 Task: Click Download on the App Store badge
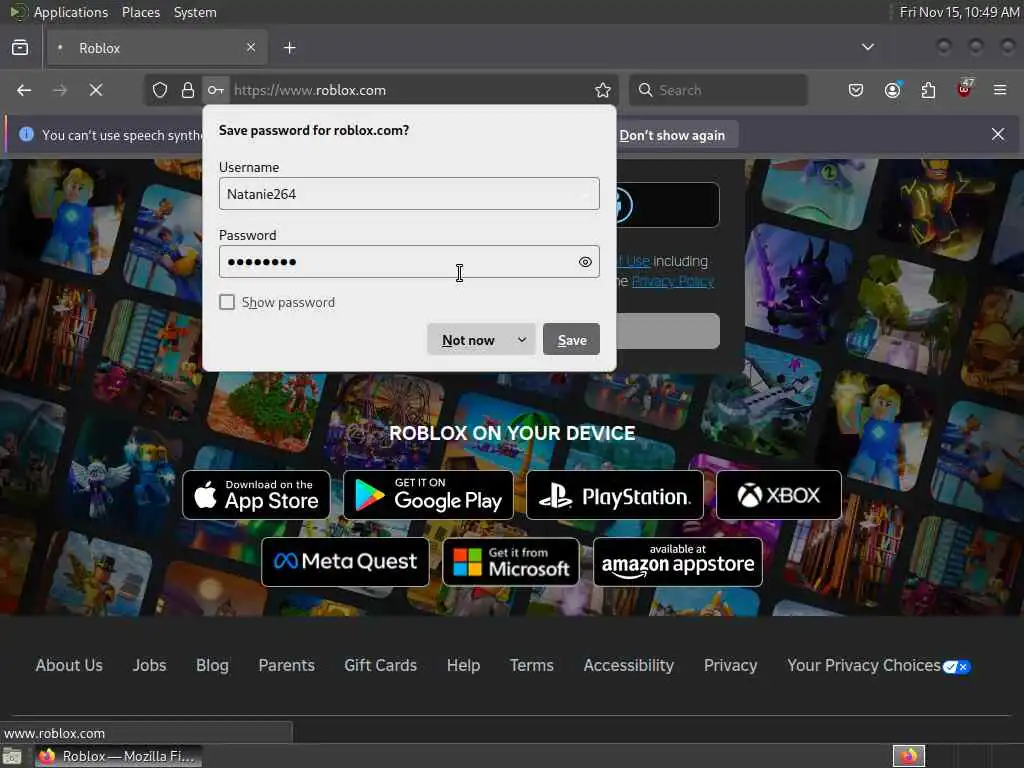point(257,495)
